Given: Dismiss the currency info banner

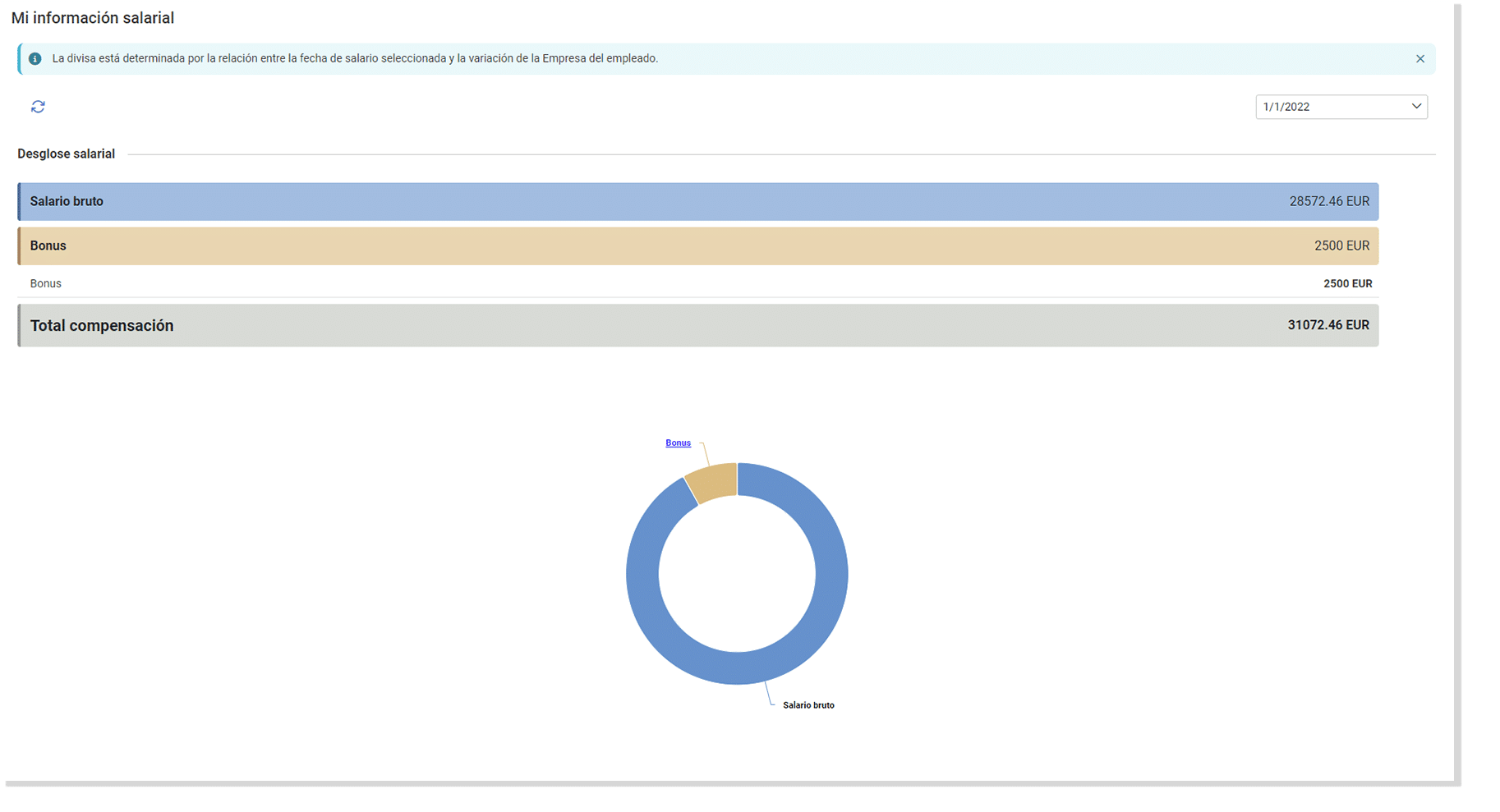Looking at the screenshot, I should click(x=1420, y=59).
